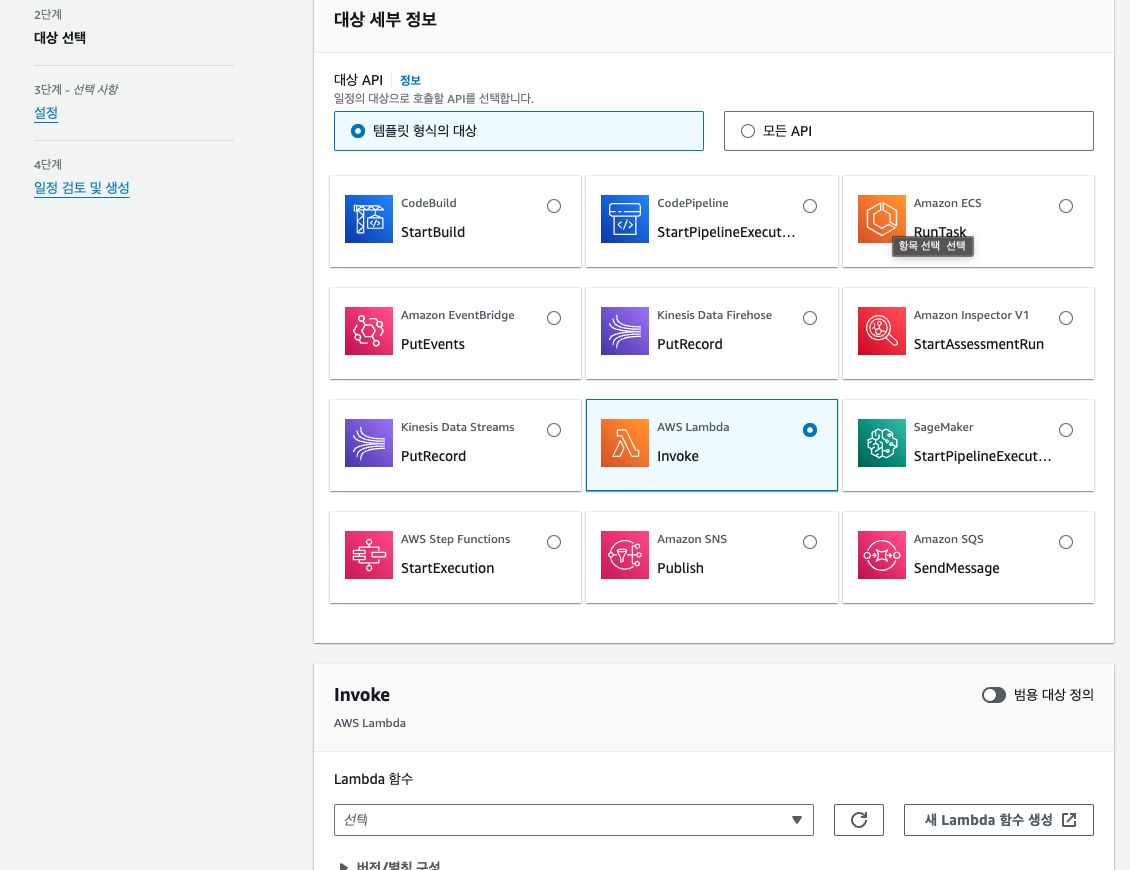Select Amazon SQS SendMessage radio button
1130x870 pixels.
point(1066,542)
